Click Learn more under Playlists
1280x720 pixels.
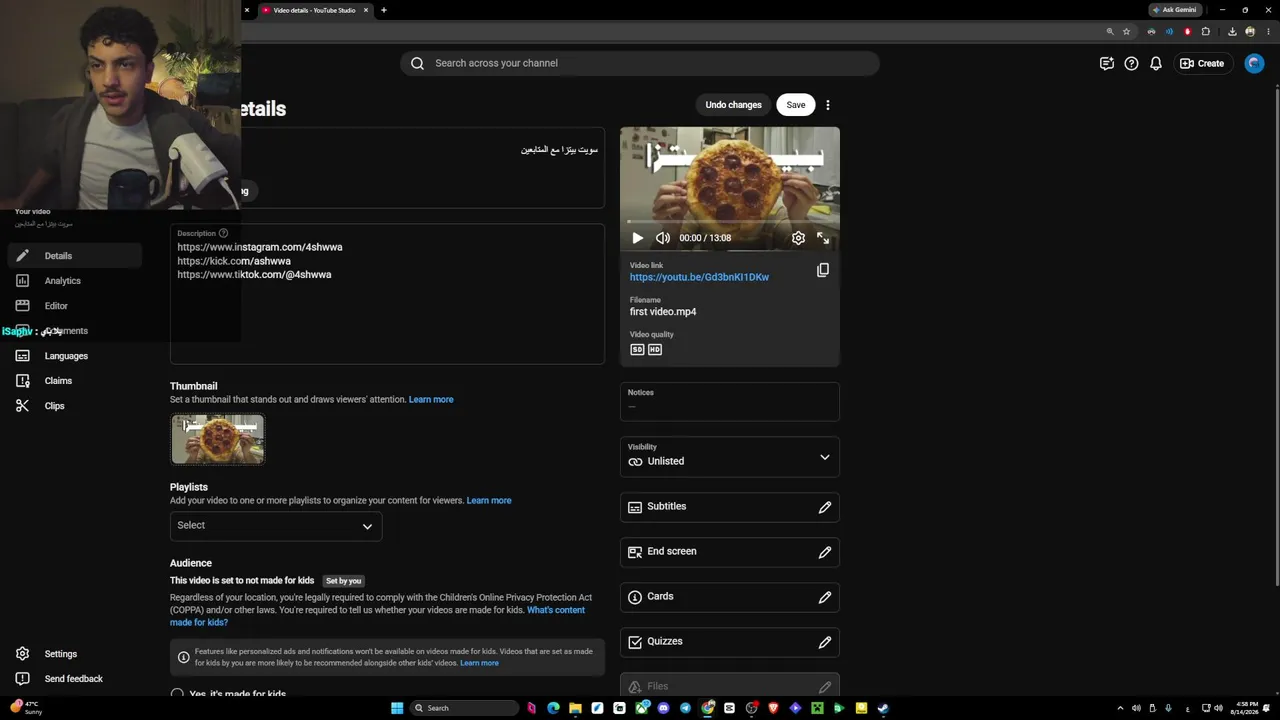coord(489,500)
